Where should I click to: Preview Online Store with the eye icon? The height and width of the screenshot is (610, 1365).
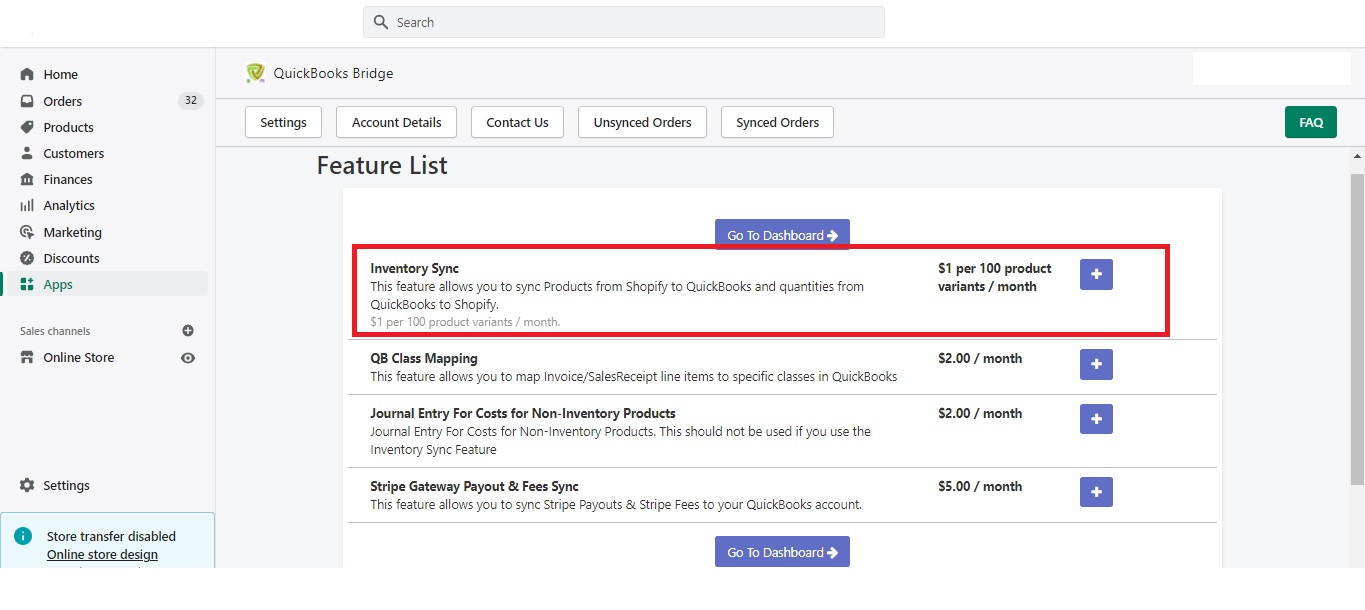(188, 357)
